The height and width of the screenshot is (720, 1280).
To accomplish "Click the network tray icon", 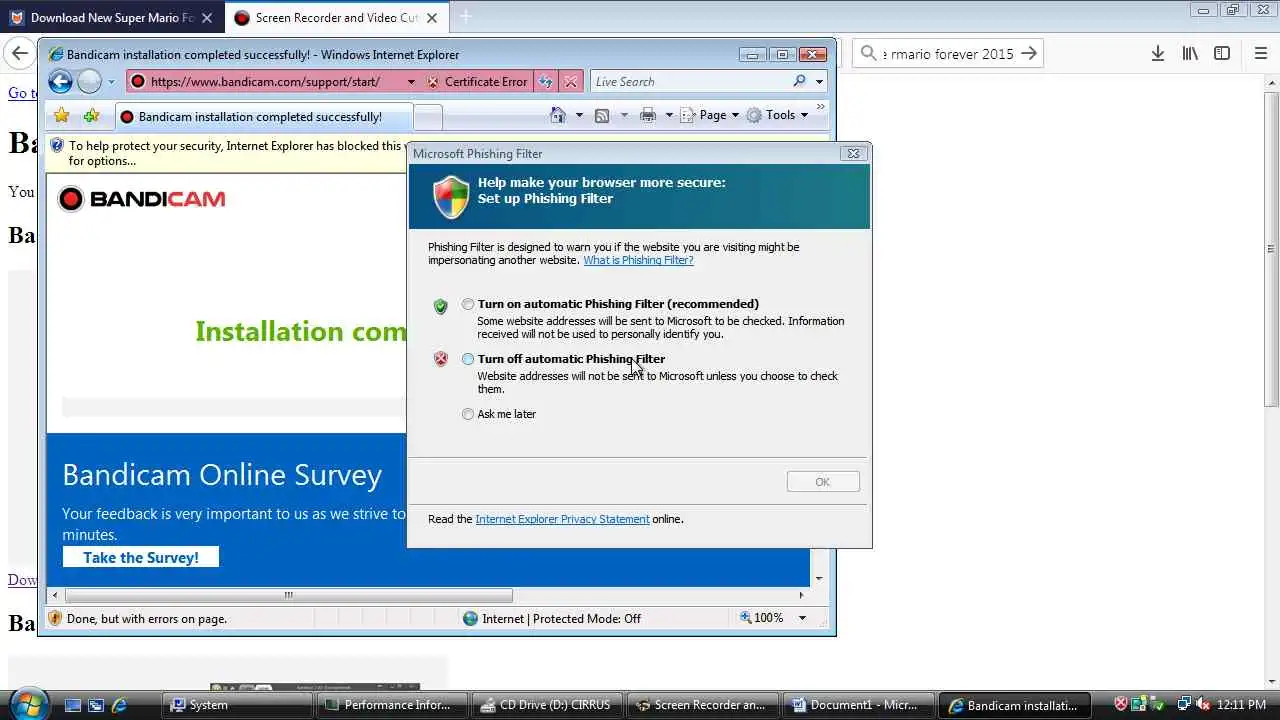I will [1184, 704].
